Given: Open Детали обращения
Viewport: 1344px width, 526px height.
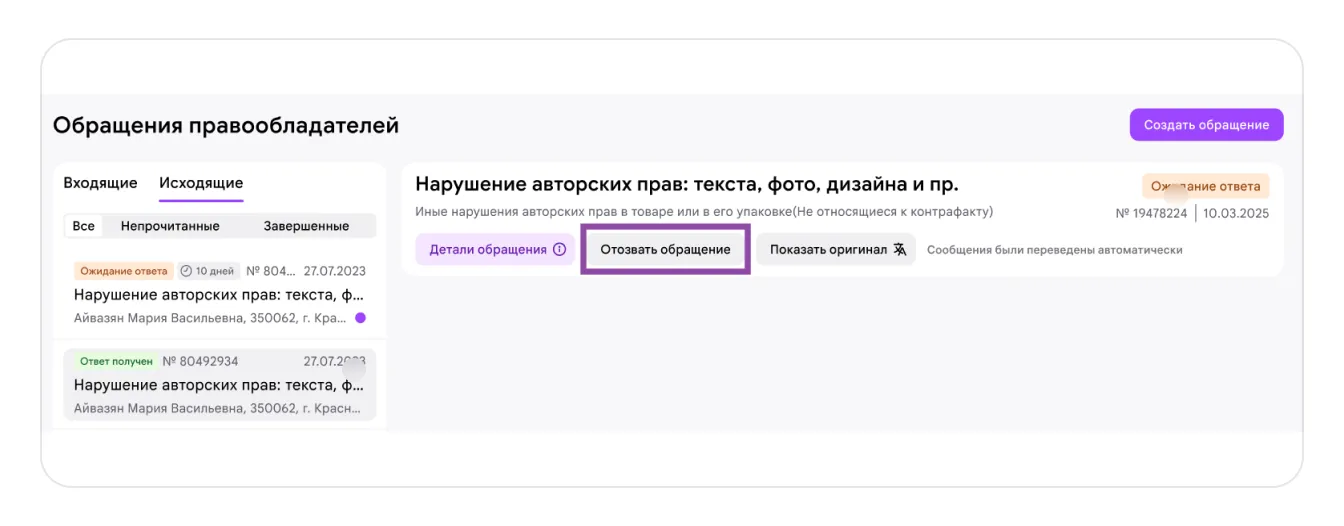Looking at the screenshot, I should pos(496,249).
